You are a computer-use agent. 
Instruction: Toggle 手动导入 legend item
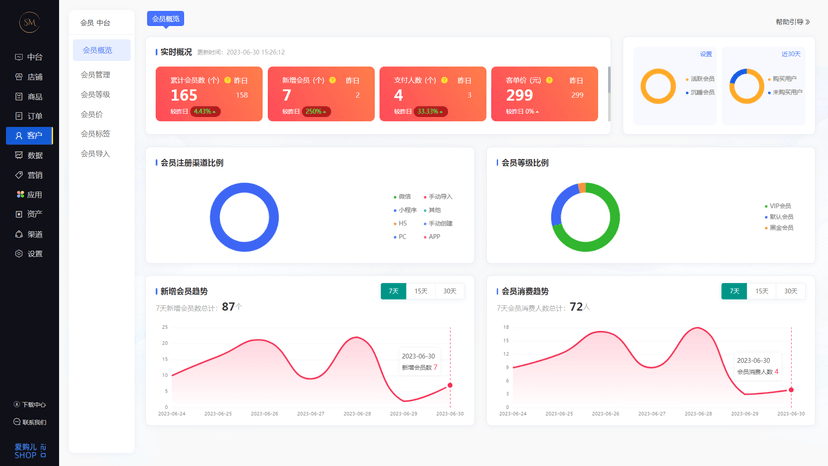click(438, 197)
